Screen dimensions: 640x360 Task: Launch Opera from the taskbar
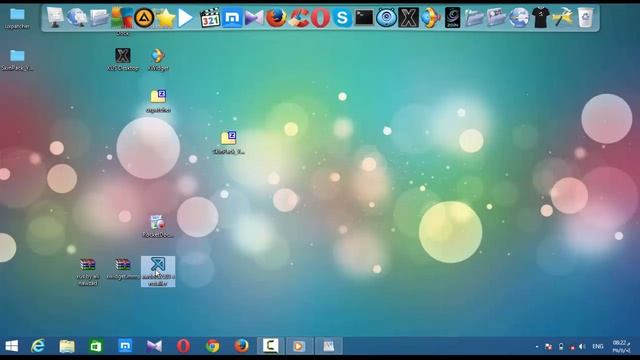183,346
